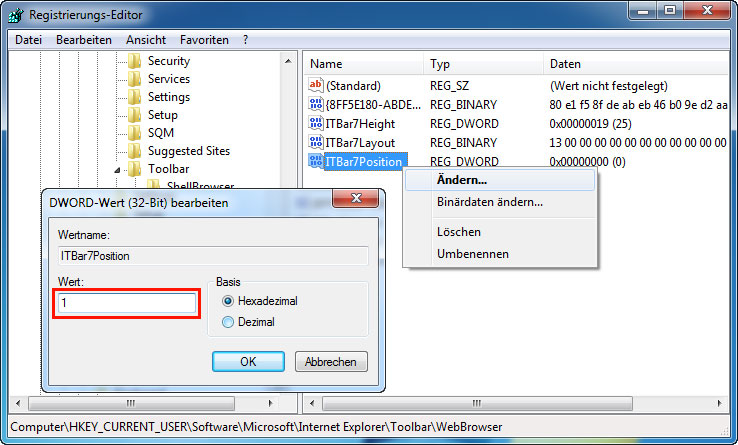
Task: Collapse the Toolbar tree node
Action: (x=118, y=170)
